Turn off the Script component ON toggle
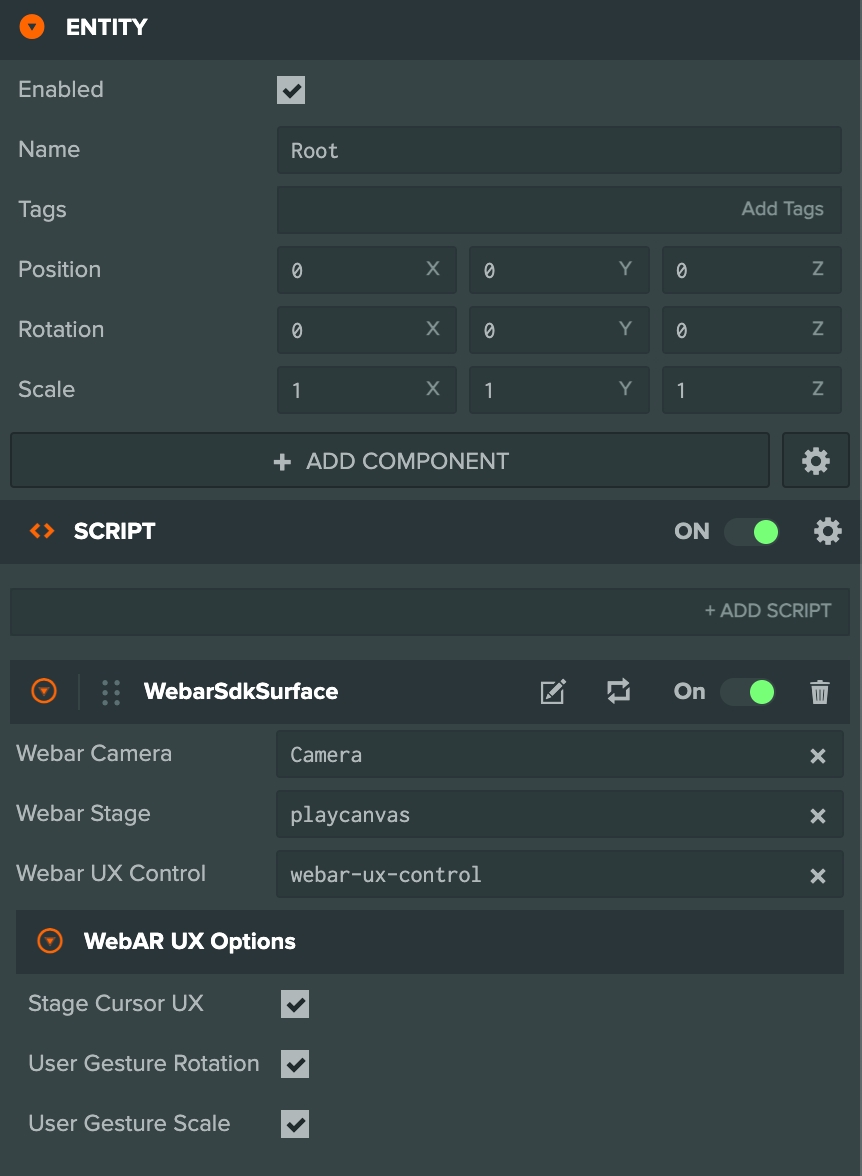Image resolution: width=862 pixels, height=1176 pixels. 752,531
